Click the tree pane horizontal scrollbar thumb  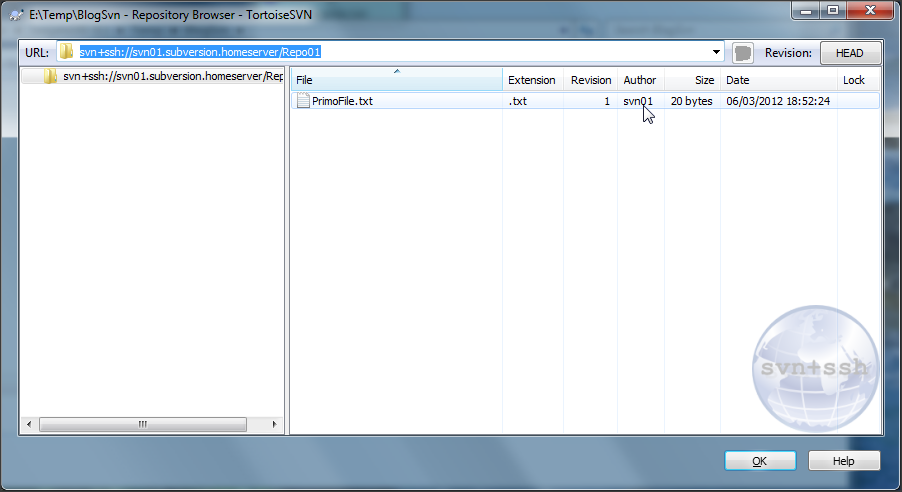point(143,425)
